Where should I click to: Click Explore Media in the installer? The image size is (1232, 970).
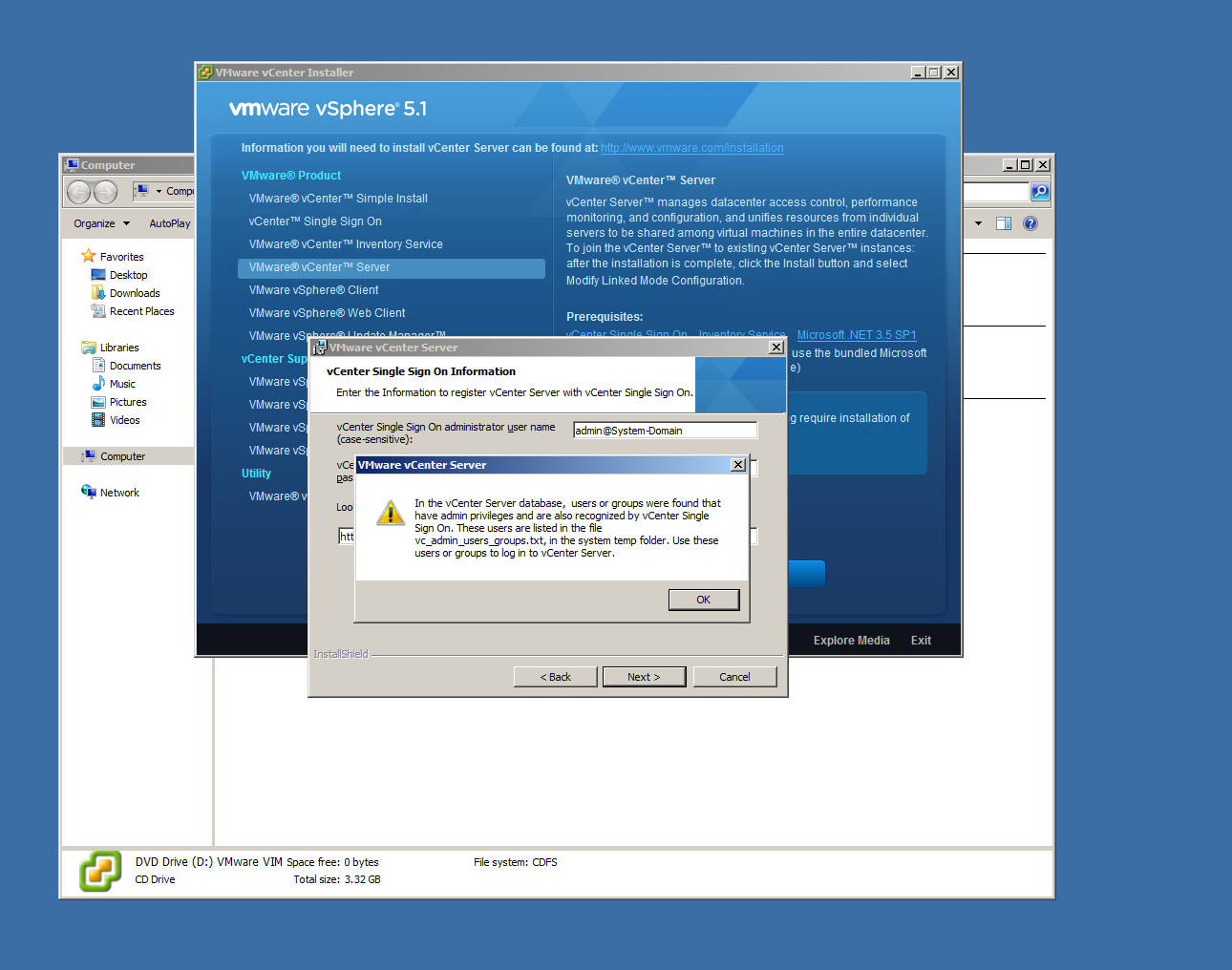851,641
